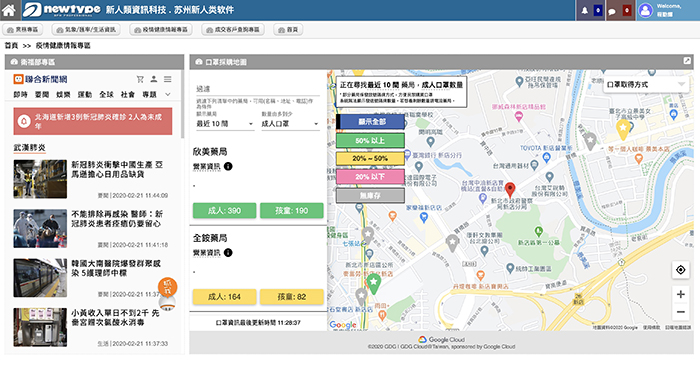Go to the home icon in header

click(x=8, y=10)
